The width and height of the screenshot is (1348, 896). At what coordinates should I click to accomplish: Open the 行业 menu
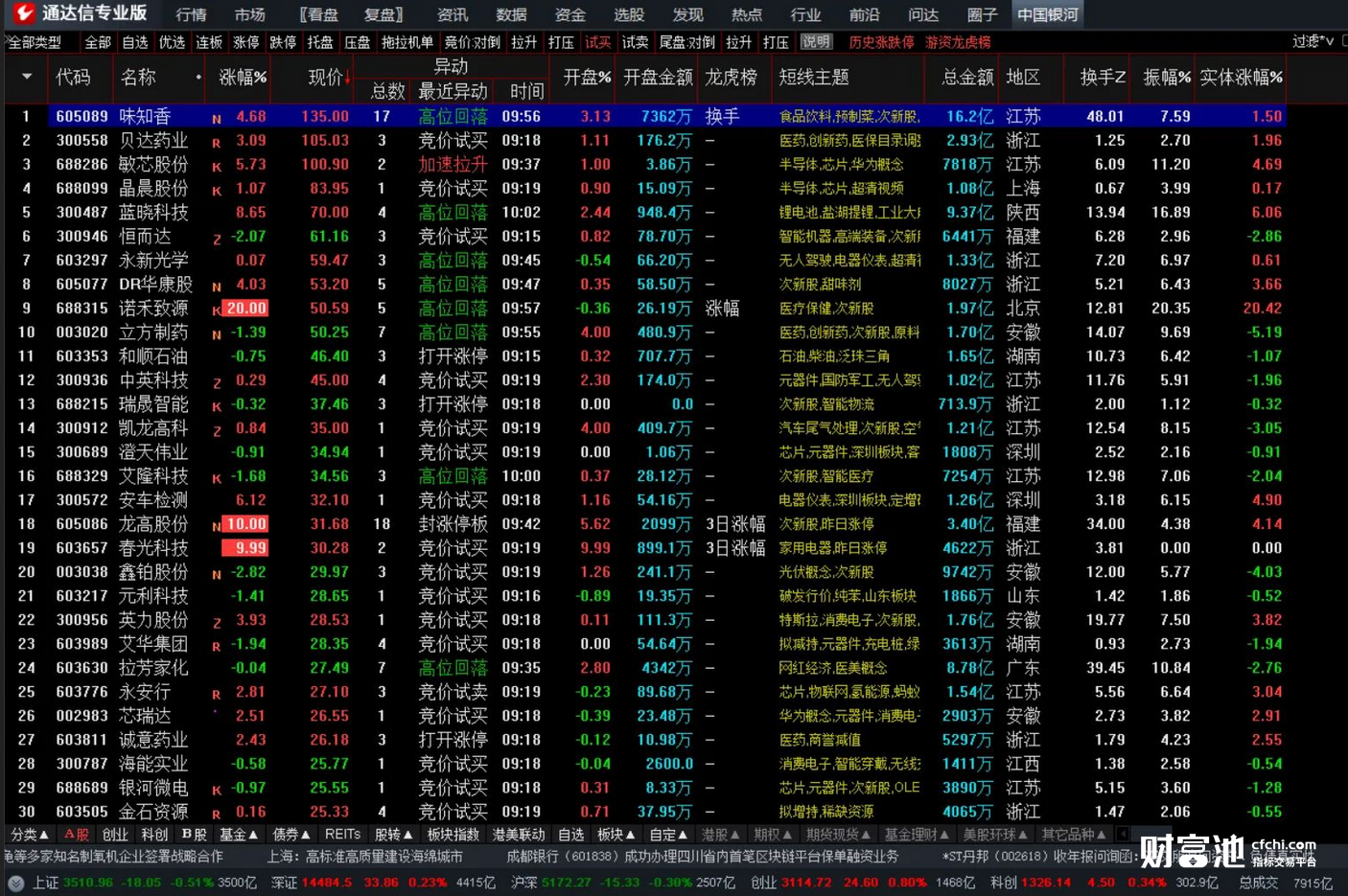point(805,14)
